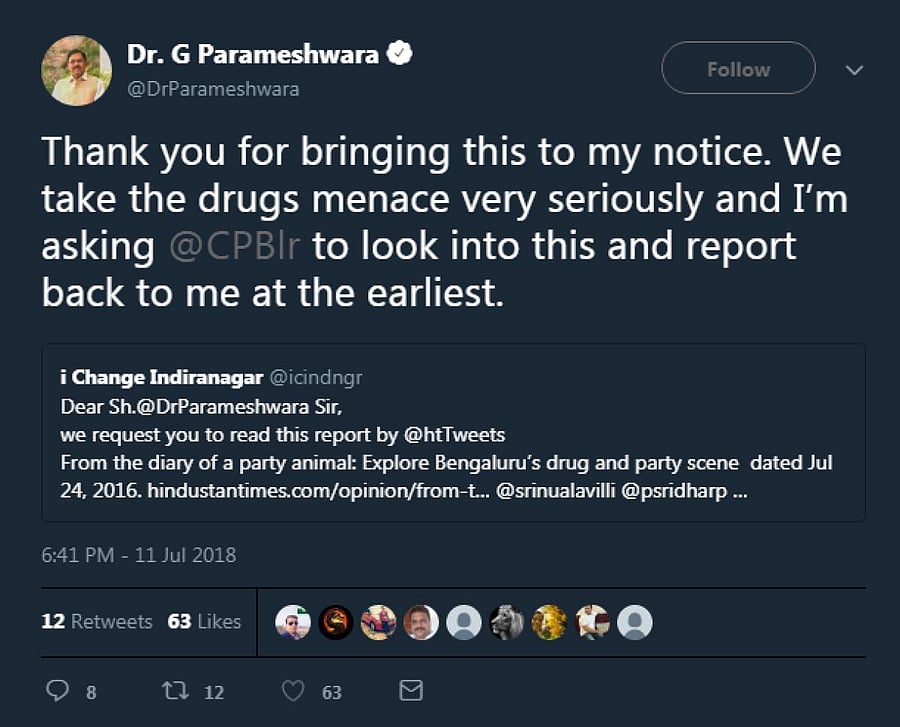Click the first liker avatar
This screenshot has height=727, width=900.
[293, 622]
